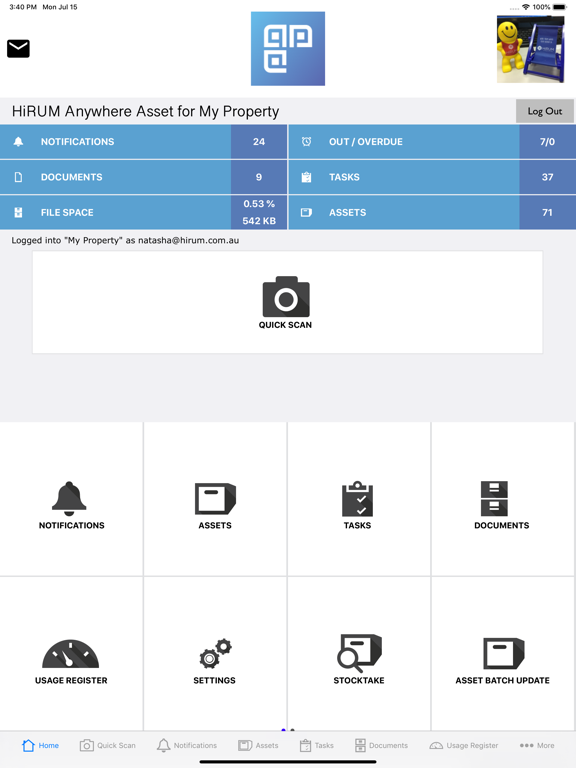Screen dimensions: 576x768
Task: Open the Settings gears tile
Action: coord(215,653)
